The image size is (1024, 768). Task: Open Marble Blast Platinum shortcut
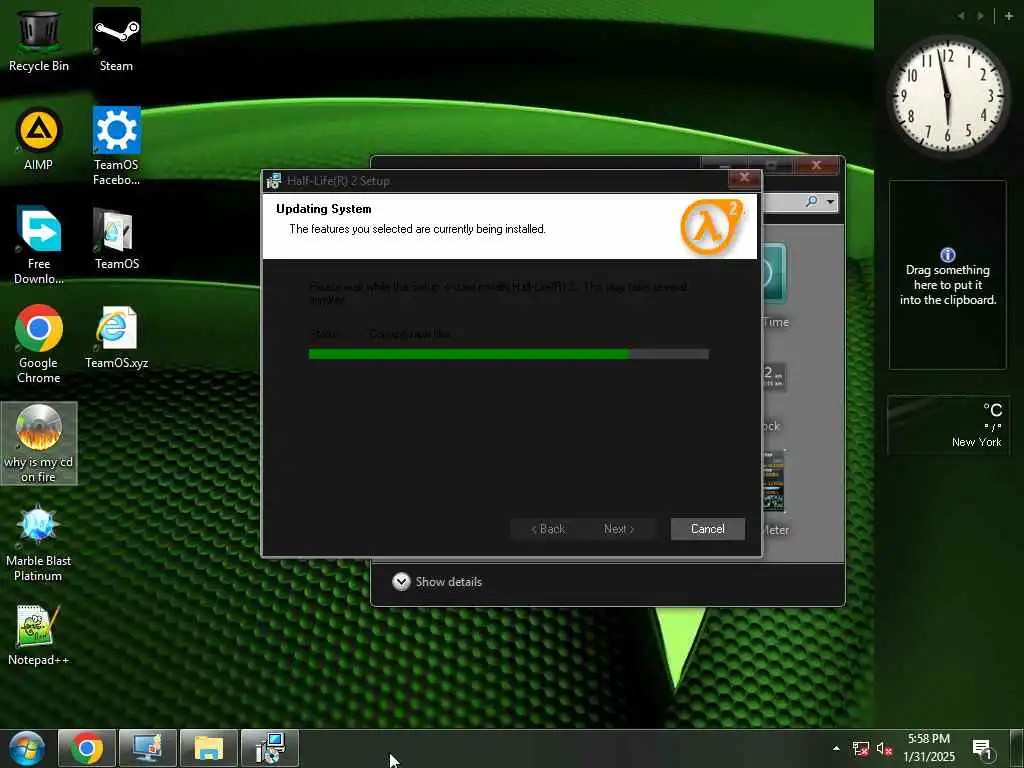39,542
